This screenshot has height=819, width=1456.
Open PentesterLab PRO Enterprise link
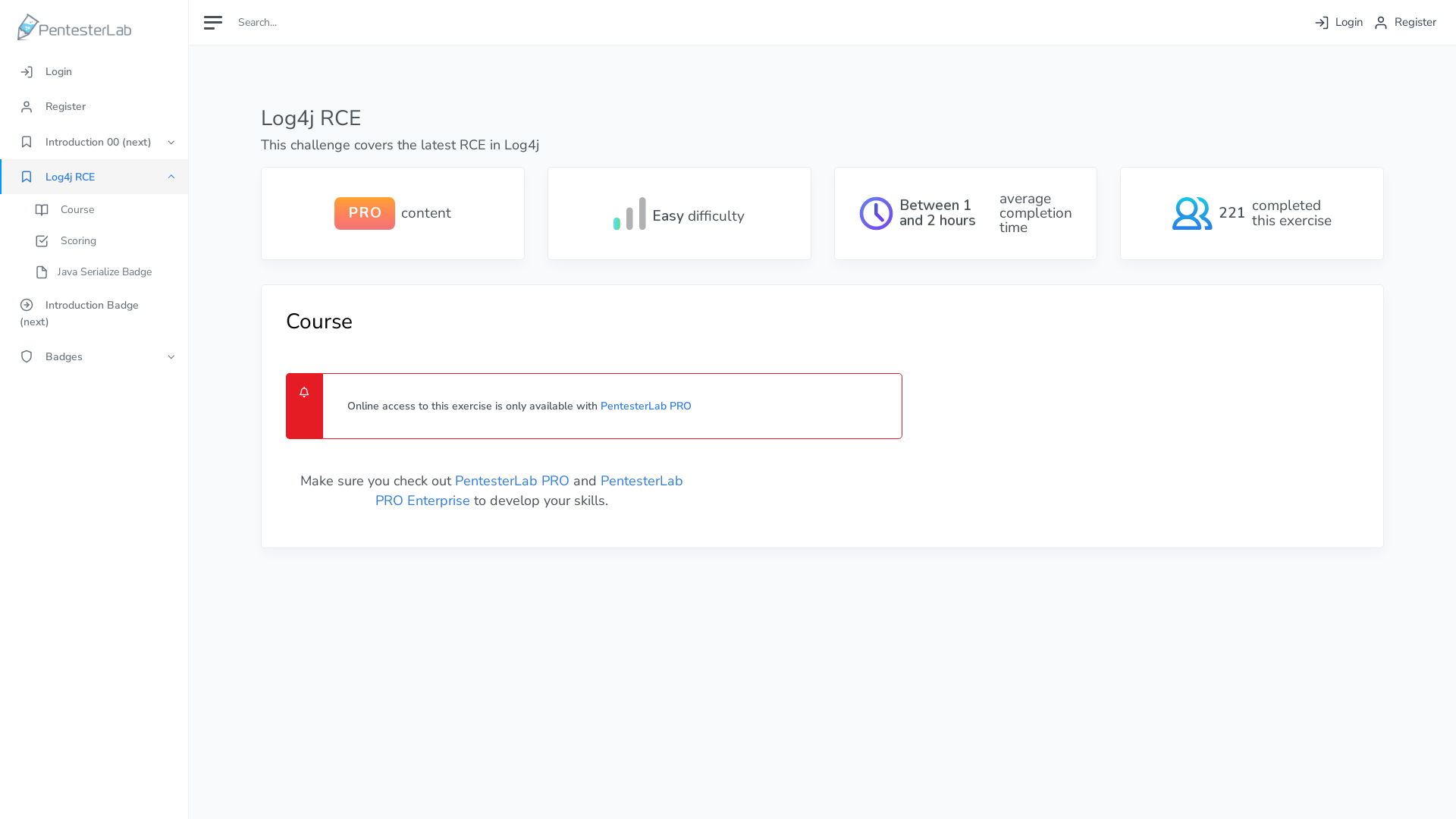tap(529, 491)
